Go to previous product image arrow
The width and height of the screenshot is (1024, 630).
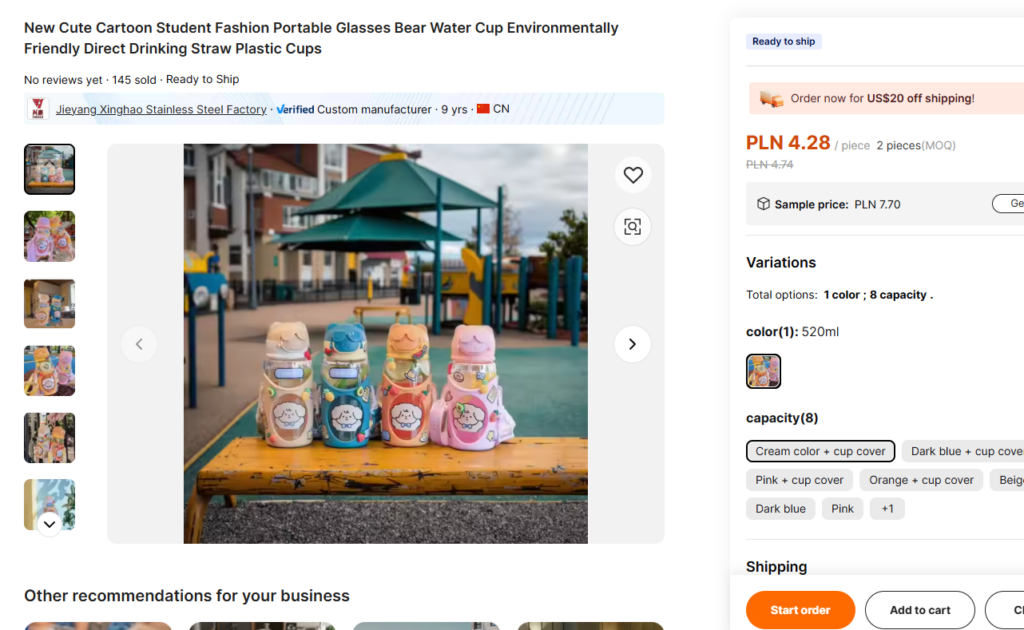point(139,344)
